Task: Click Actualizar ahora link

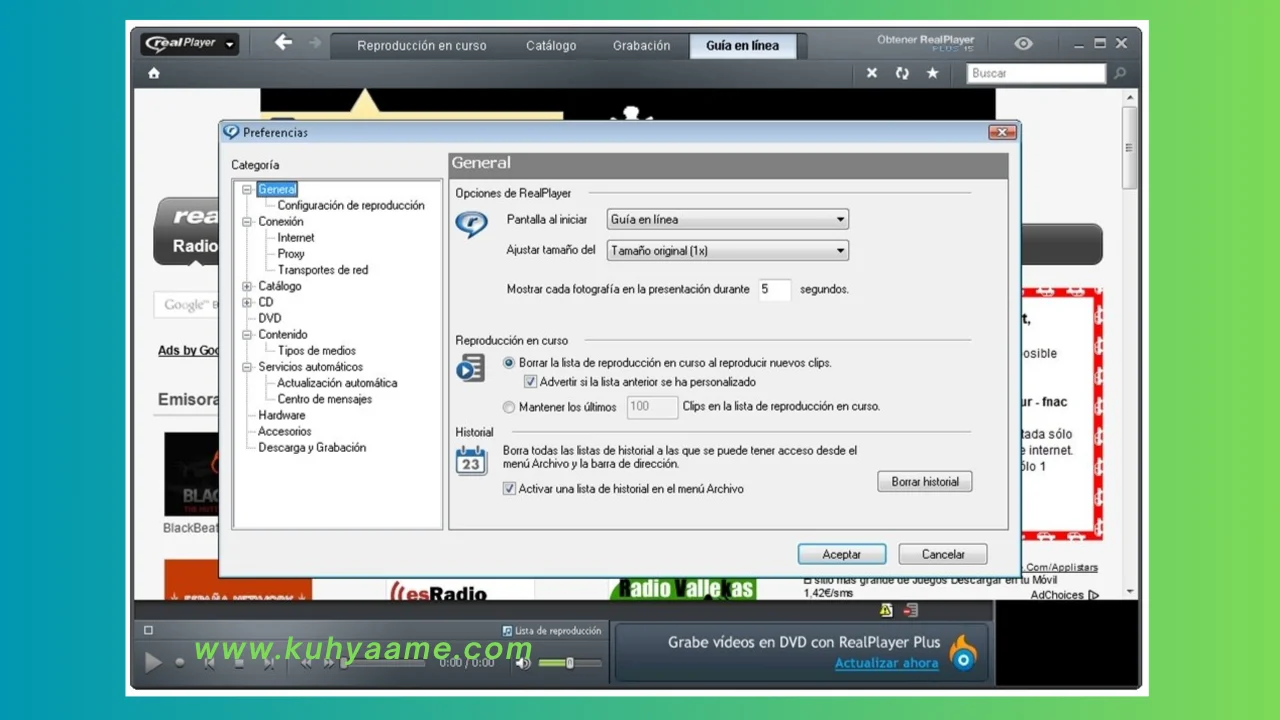Action: [x=887, y=663]
